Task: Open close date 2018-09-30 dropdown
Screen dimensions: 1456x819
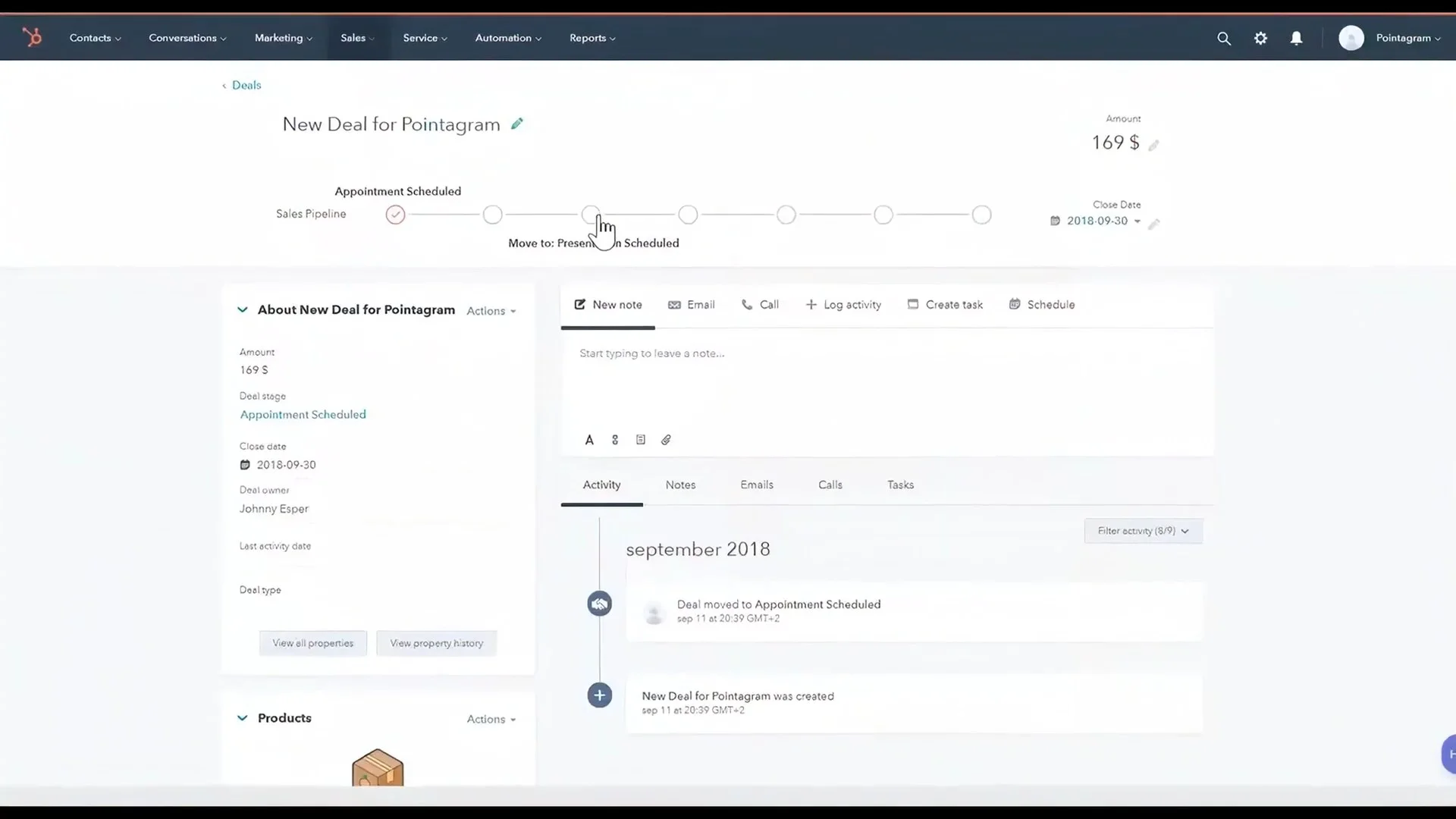Action: (x=1103, y=221)
